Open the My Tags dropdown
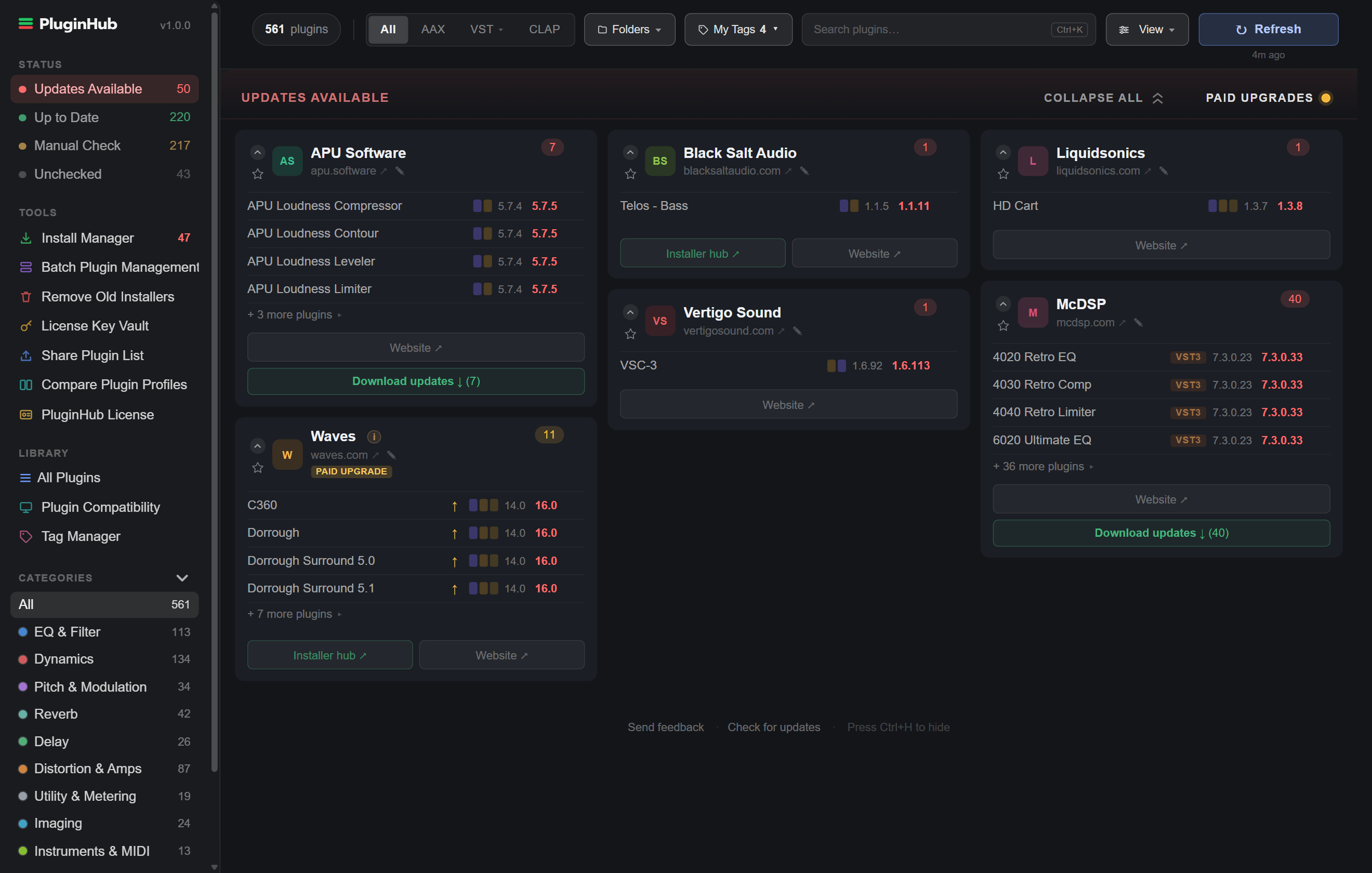The image size is (1372, 873). [x=738, y=29]
